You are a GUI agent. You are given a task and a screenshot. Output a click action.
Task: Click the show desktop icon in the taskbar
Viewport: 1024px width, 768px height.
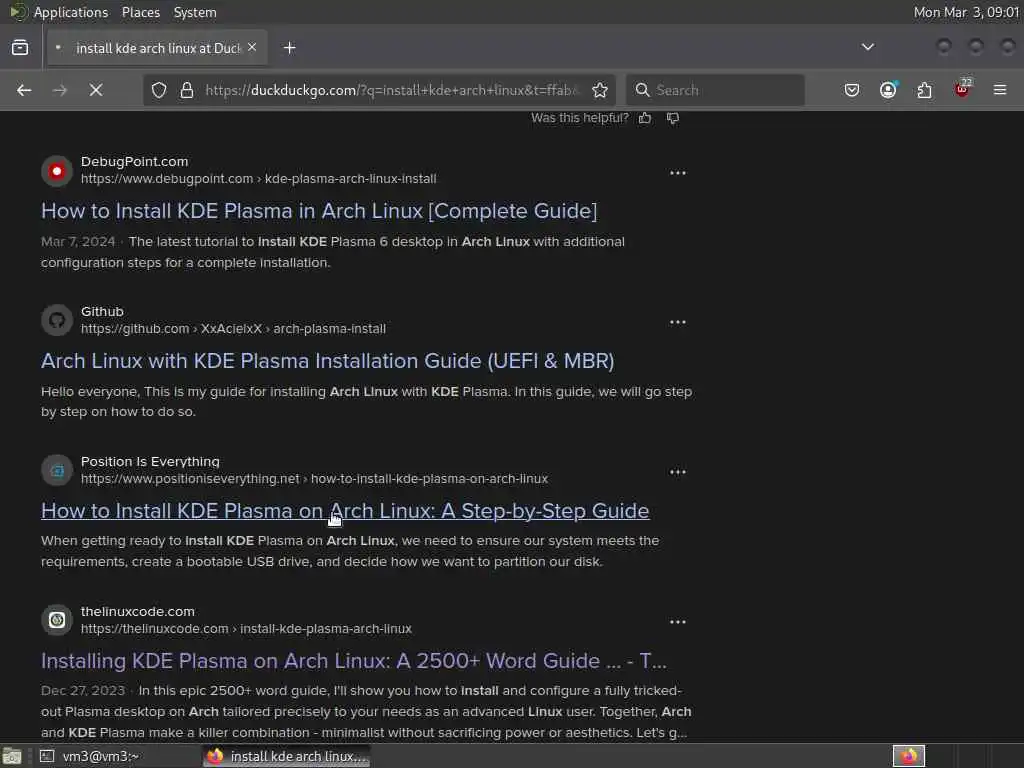(12, 756)
